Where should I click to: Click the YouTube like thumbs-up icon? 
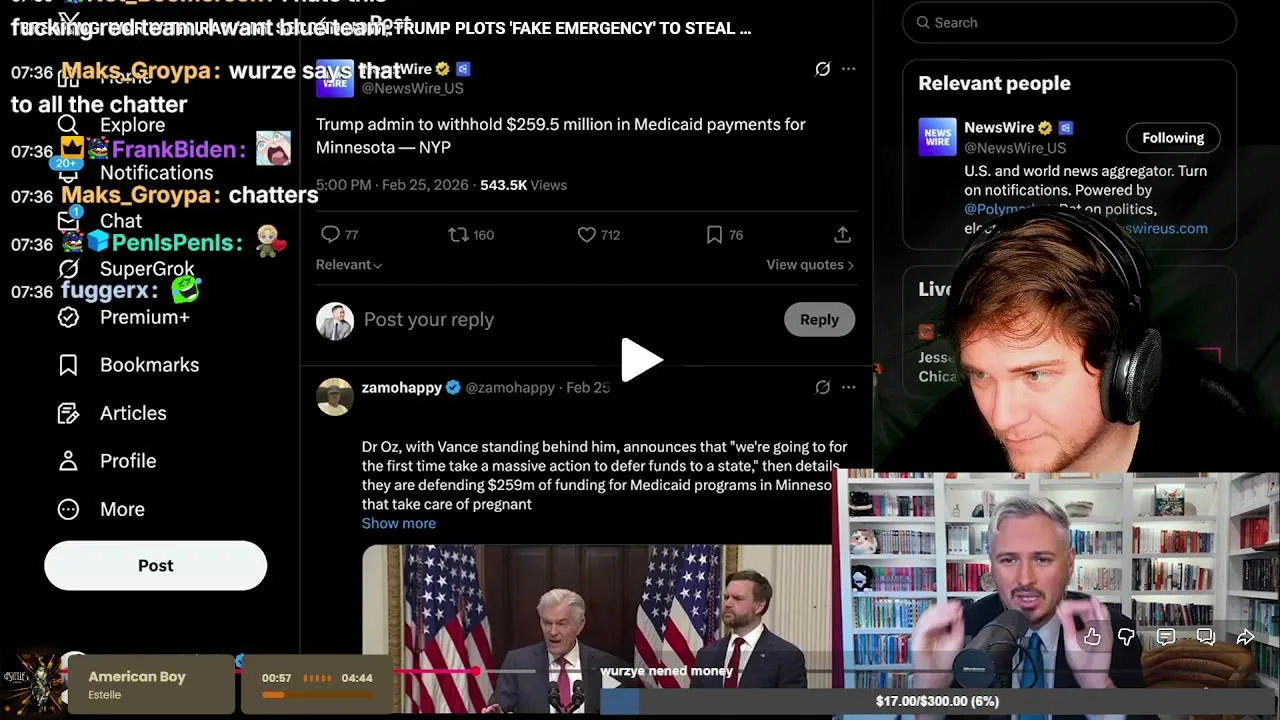(x=1092, y=637)
